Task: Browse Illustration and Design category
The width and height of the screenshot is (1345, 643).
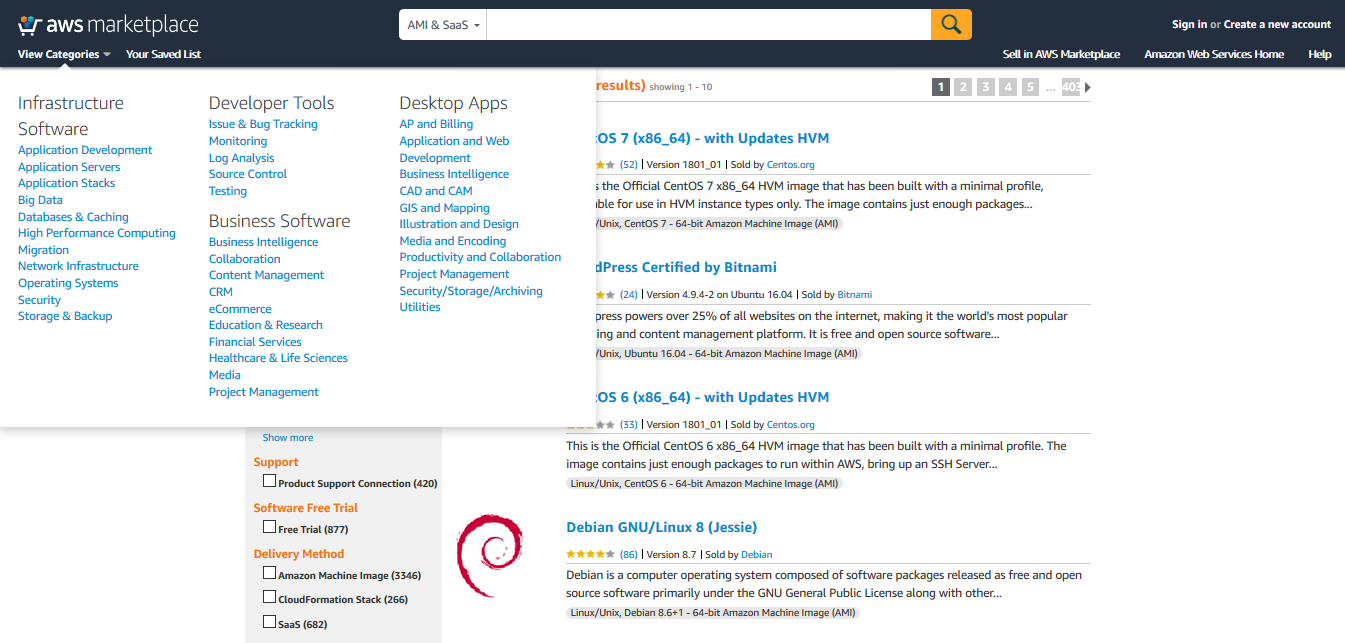Action: pyautogui.click(x=459, y=224)
